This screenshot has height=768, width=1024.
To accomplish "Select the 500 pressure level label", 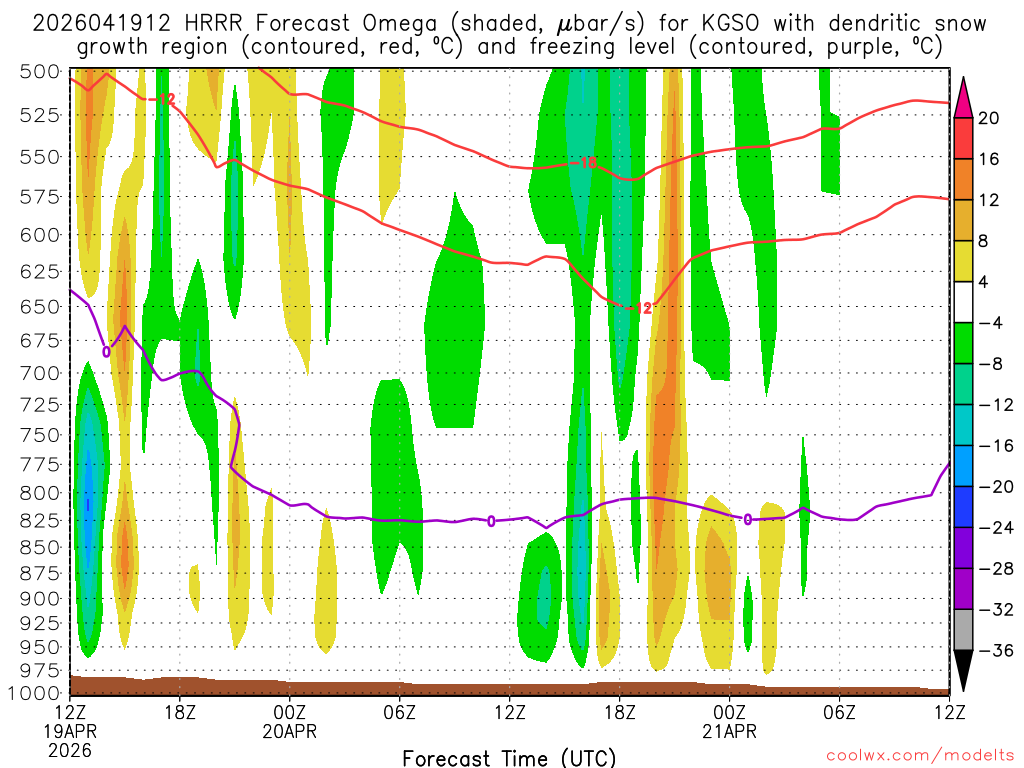I will [x=40, y=71].
